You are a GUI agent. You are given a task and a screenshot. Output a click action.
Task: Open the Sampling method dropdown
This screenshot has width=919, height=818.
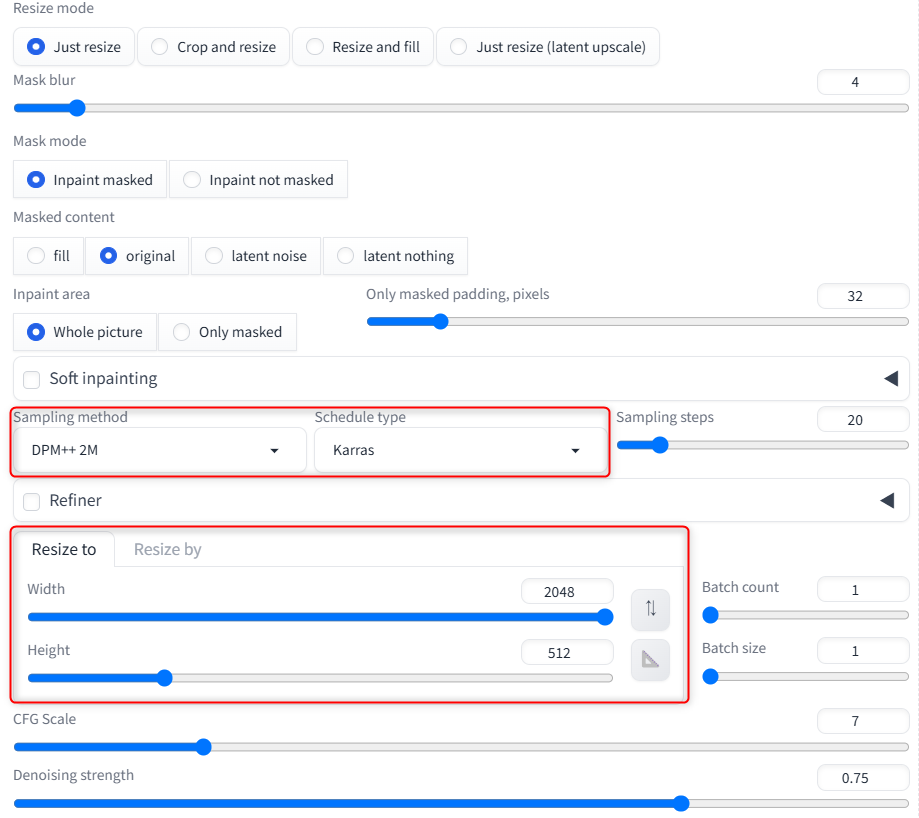(x=160, y=450)
